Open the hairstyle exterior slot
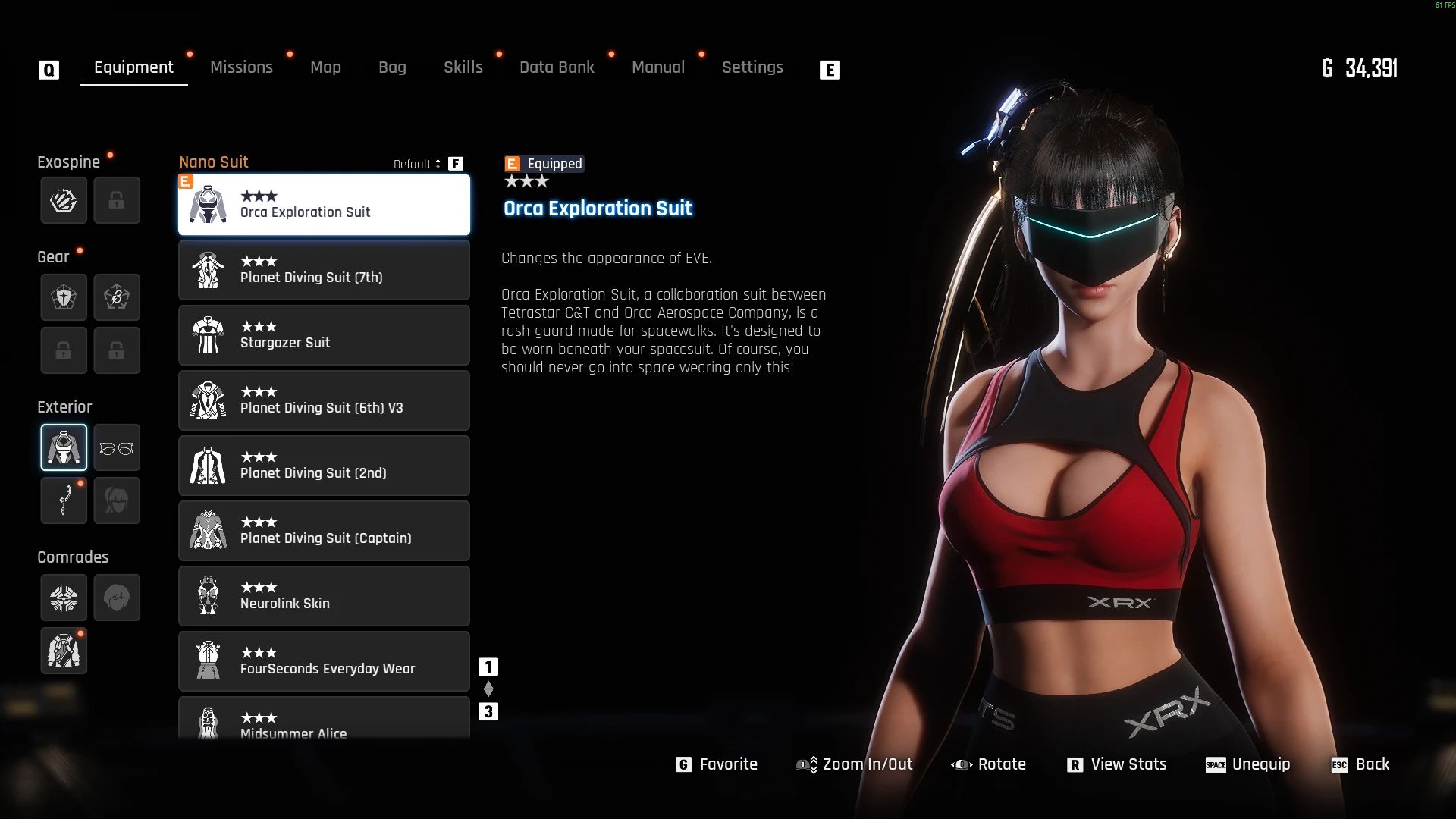This screenshot has width=1456, height=819. 117,500
